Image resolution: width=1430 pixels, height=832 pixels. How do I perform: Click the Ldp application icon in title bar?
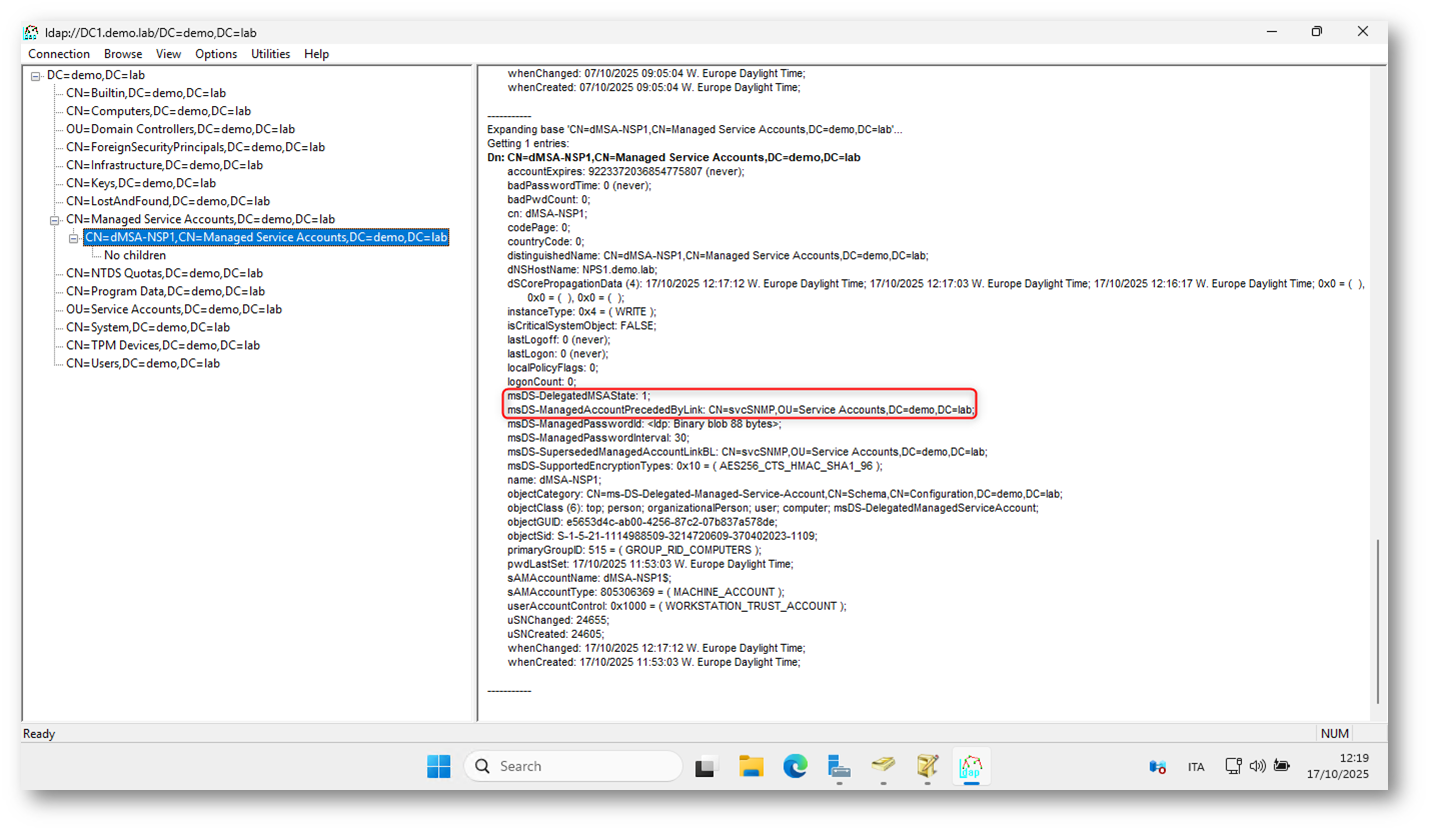click(32, 32)
